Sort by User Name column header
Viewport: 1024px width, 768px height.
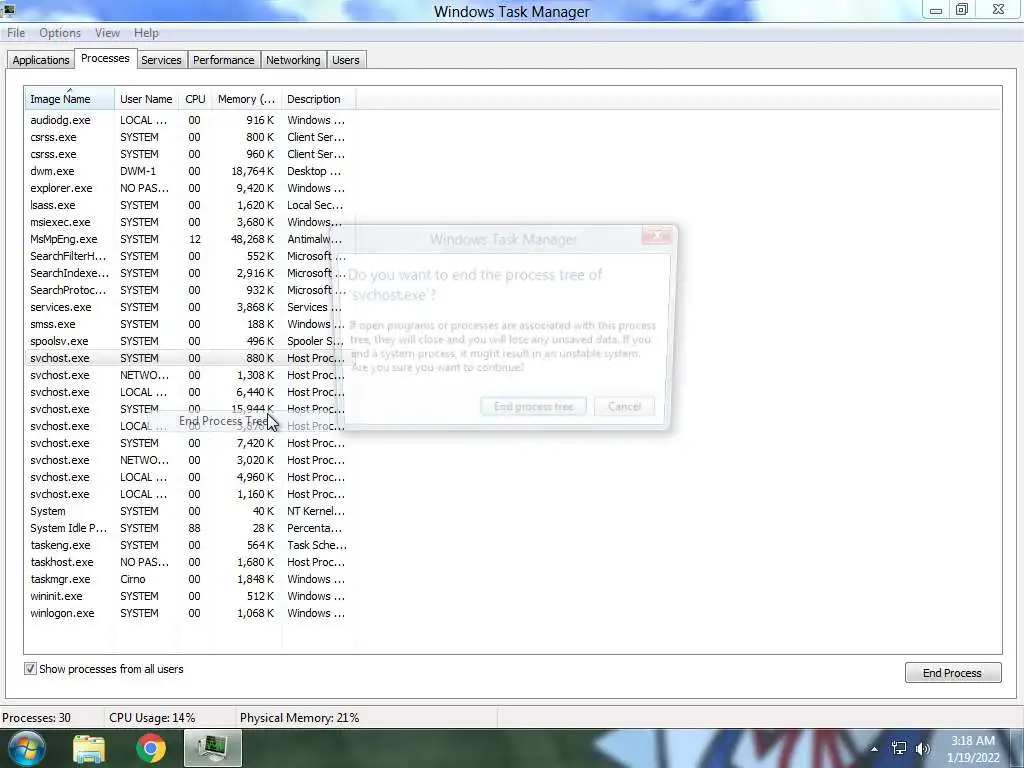pos(146,99)
